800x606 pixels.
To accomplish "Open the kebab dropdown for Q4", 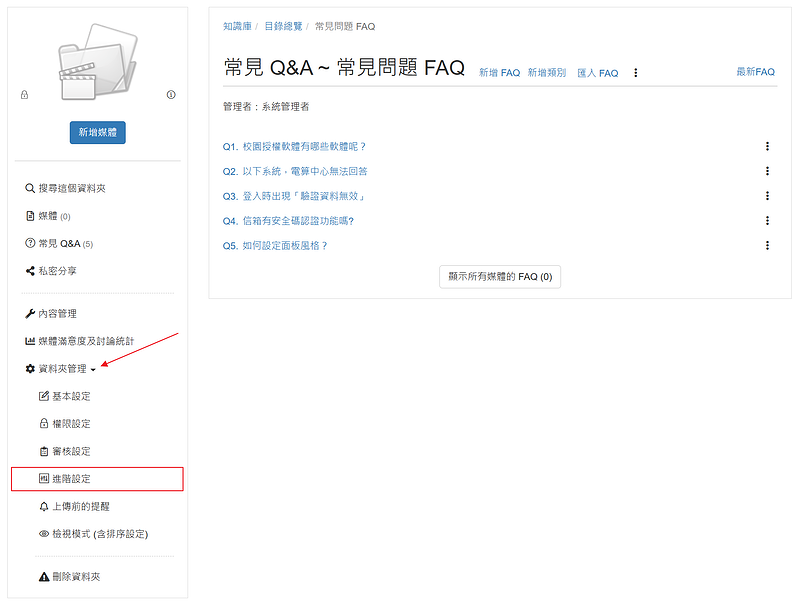I will (x=767, y=221).
